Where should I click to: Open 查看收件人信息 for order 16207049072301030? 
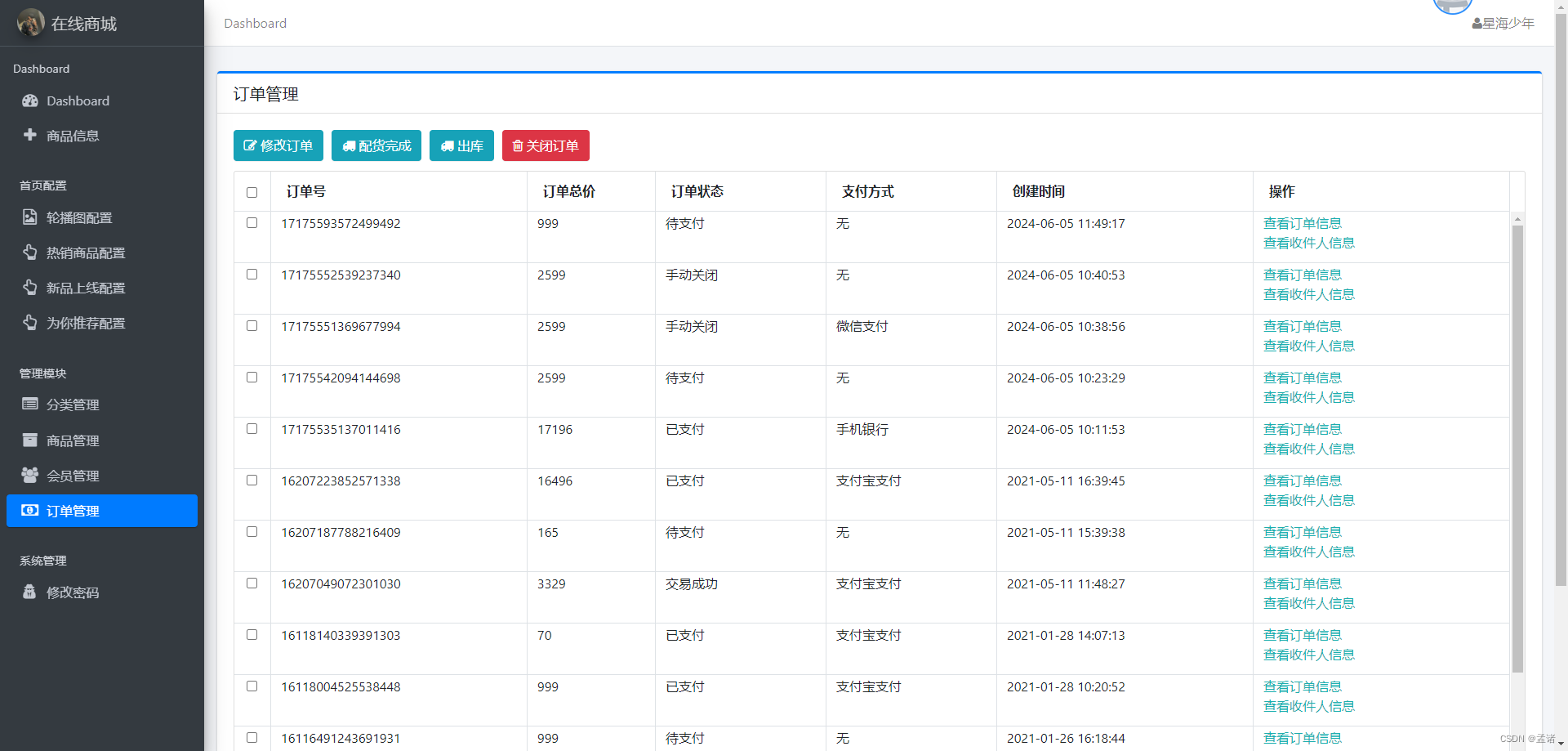1309,603
